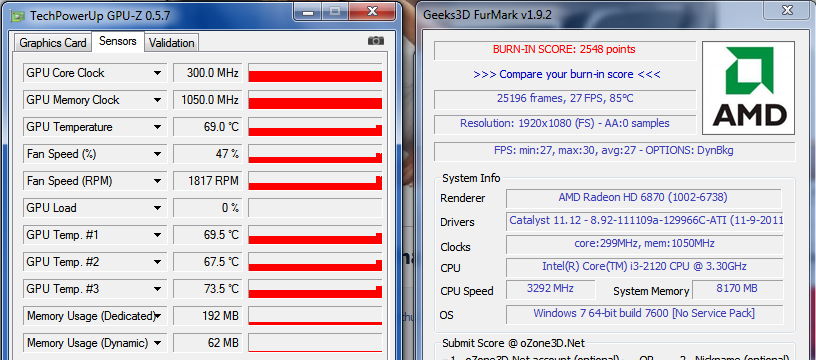Click the AMD logo in FurMark
This screenshot has width=816, height=360.
point(748,88)
